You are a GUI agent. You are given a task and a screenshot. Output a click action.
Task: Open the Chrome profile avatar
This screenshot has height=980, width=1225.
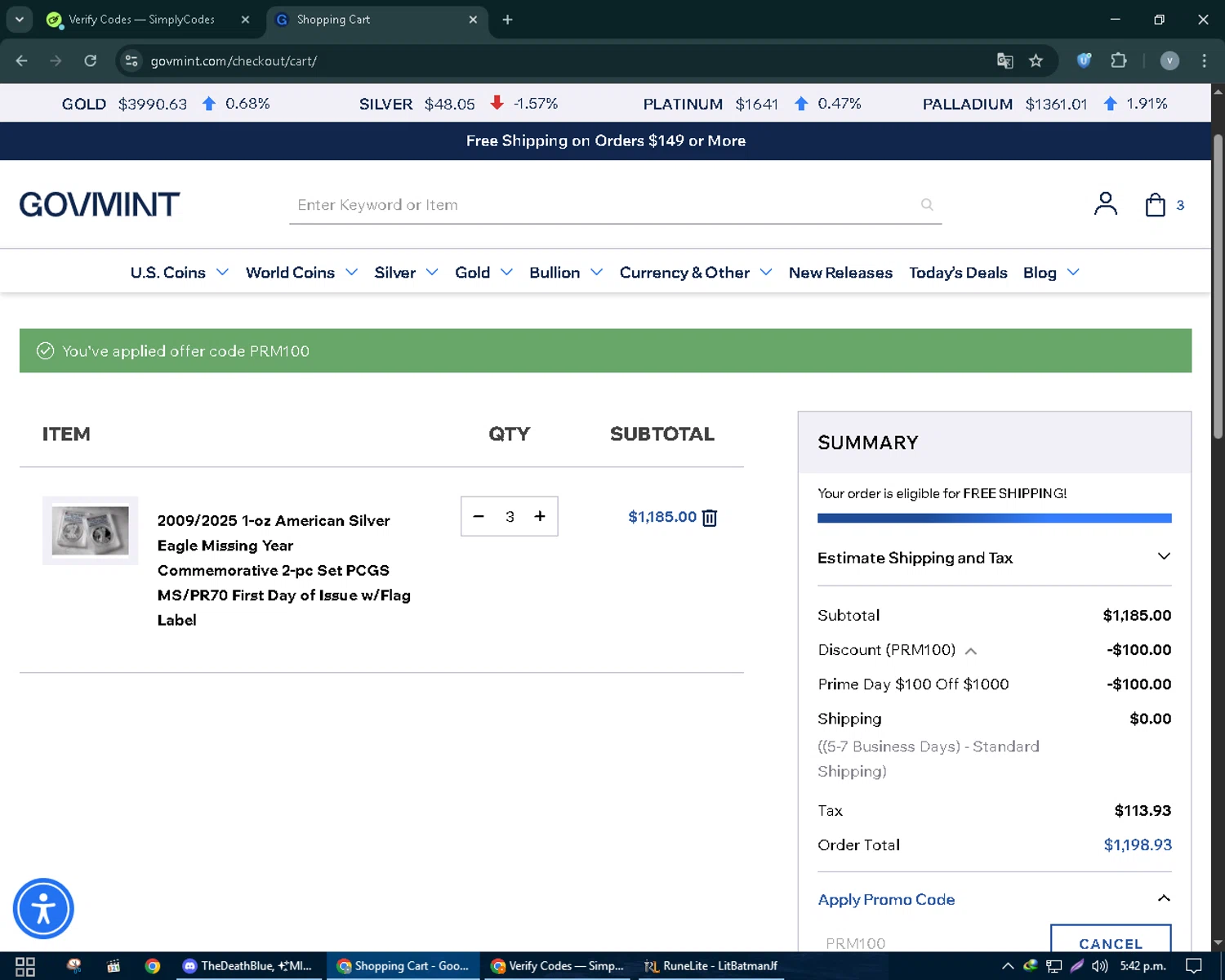[1169, 60]
